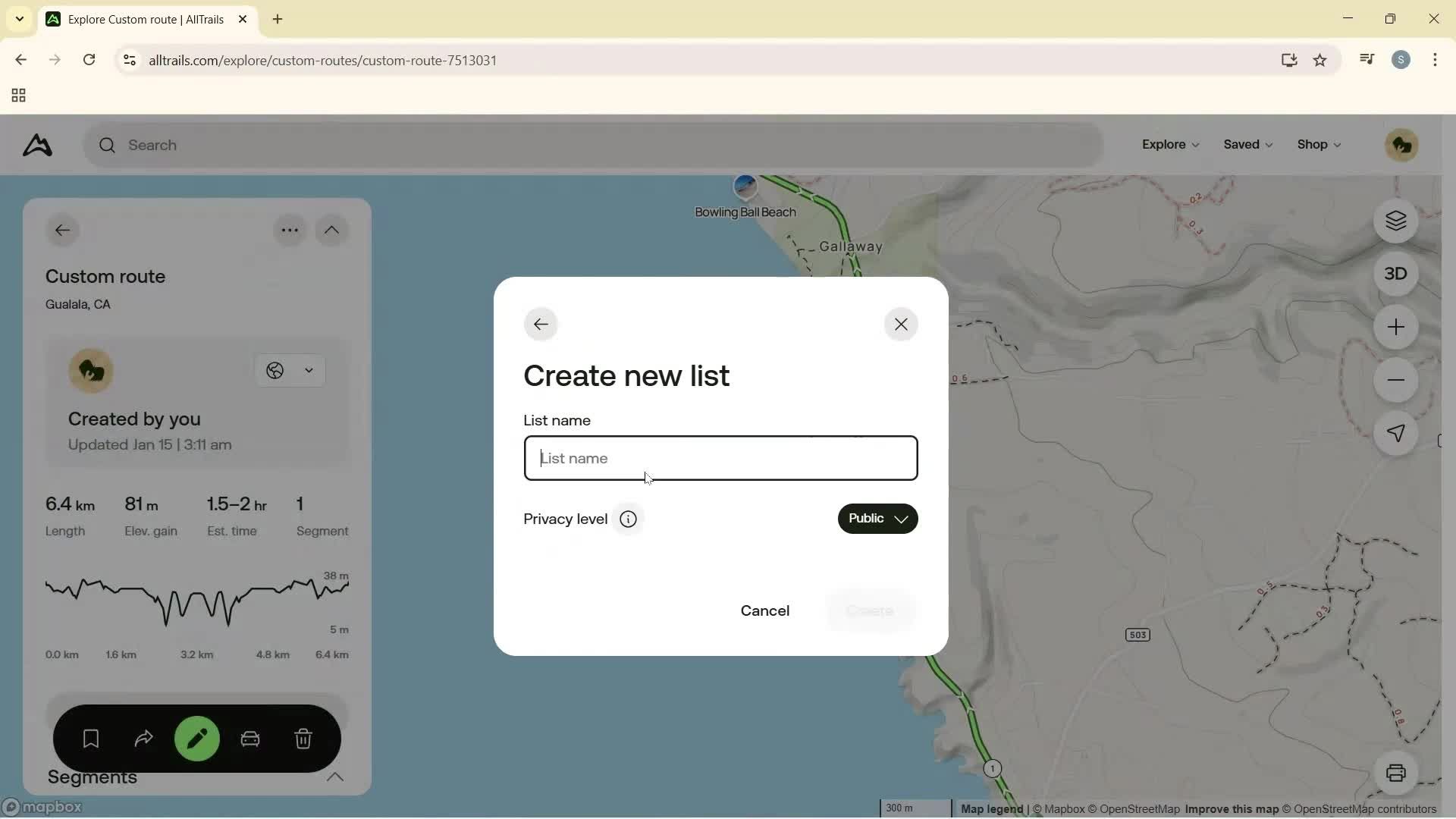Enable 3D map view

point(1396,273)
